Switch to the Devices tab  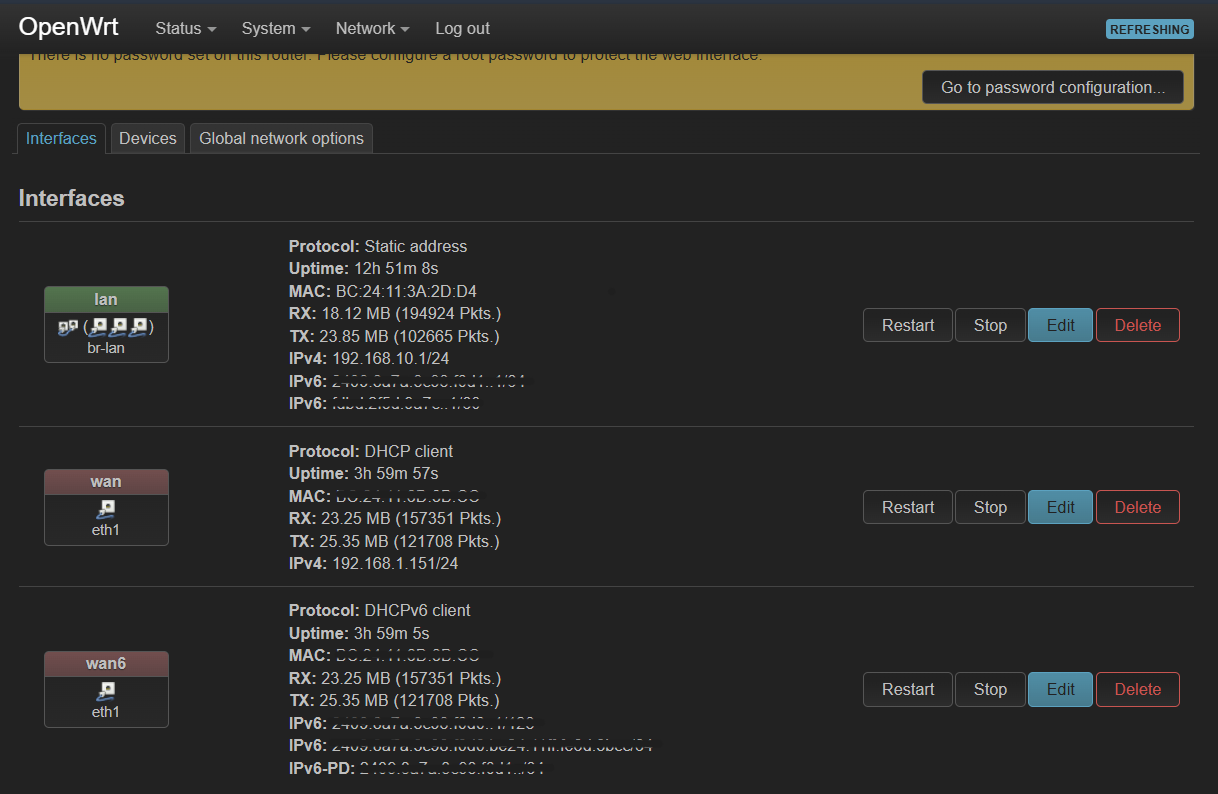(x=147, y=139)
